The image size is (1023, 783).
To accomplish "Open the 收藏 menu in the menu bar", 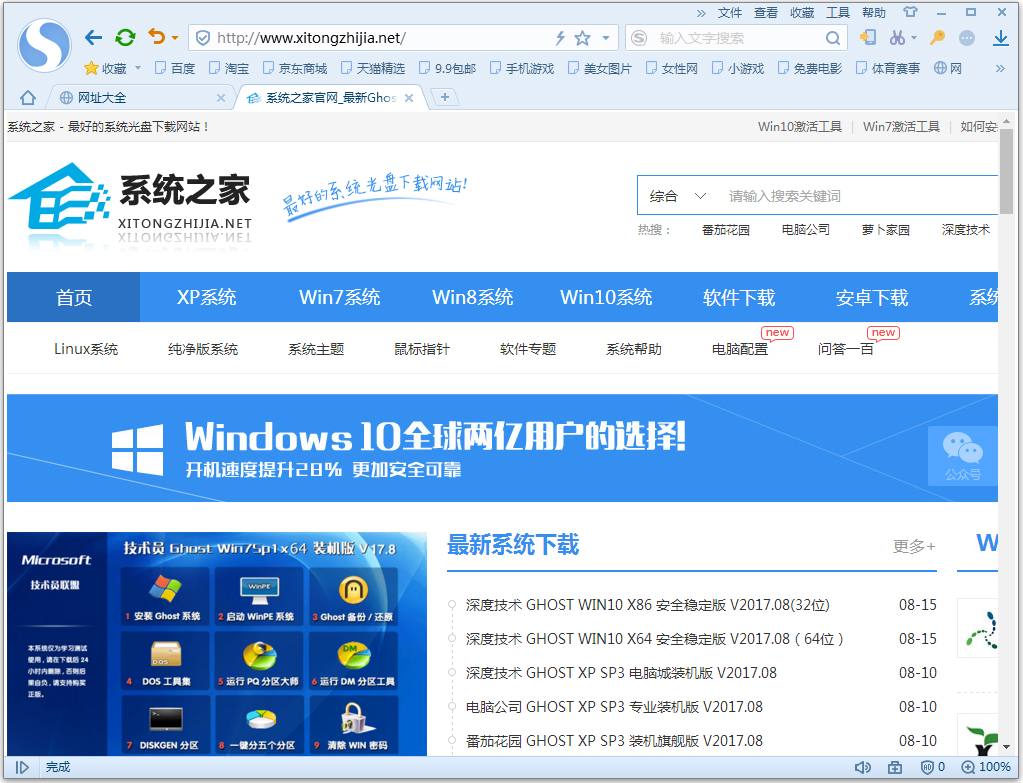I will (801, 12).
